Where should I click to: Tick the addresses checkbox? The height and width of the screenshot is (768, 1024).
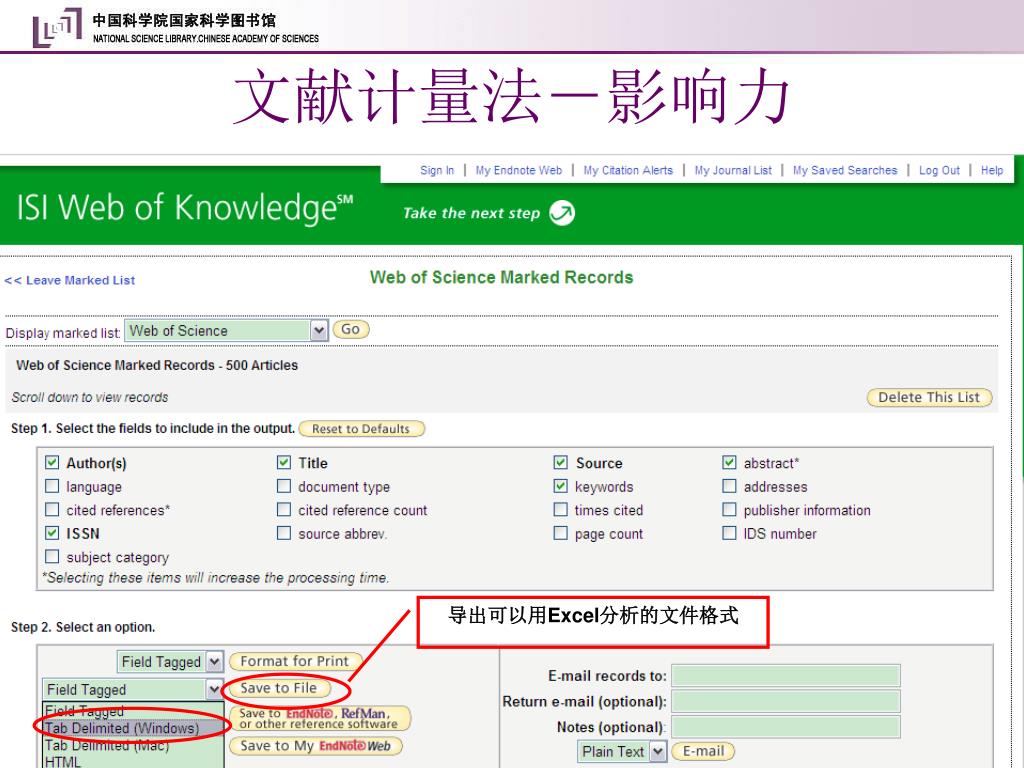pyautogui.click(x=729, y=487)
